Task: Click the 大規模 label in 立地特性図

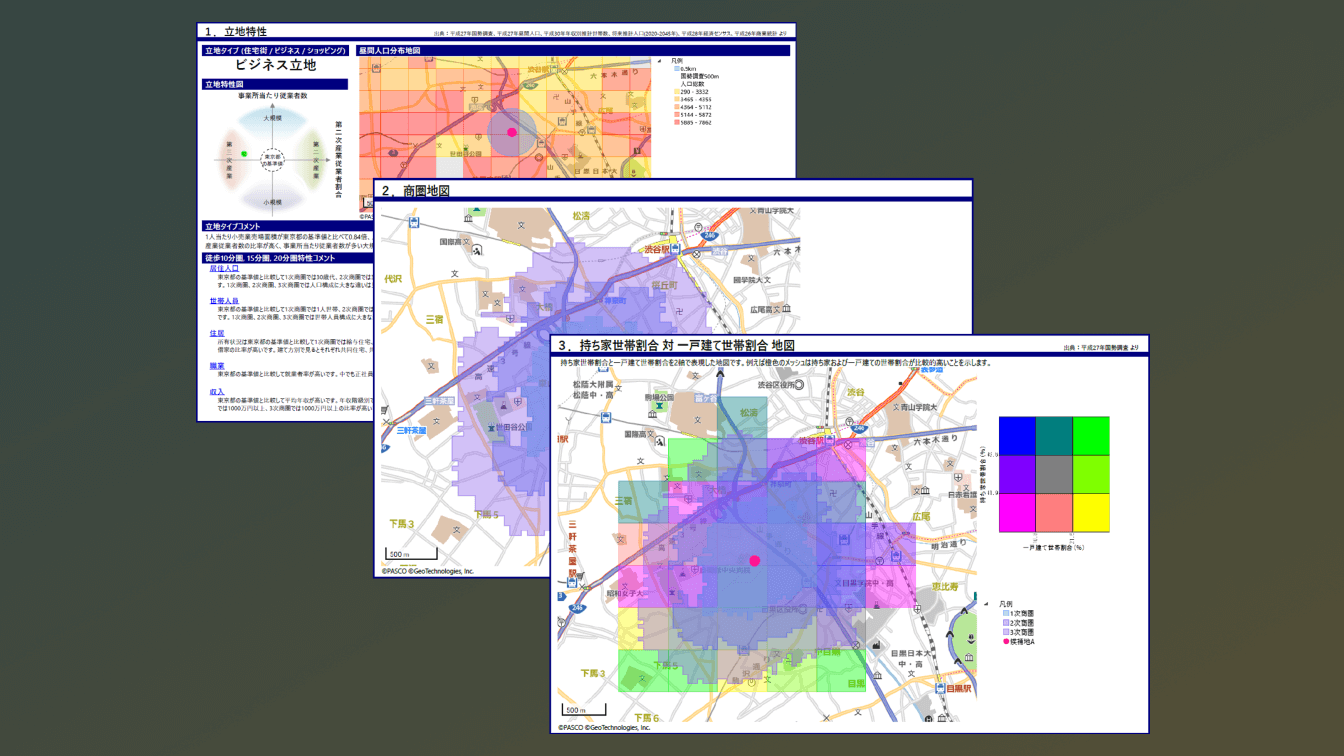Action: tap(272, 118)
